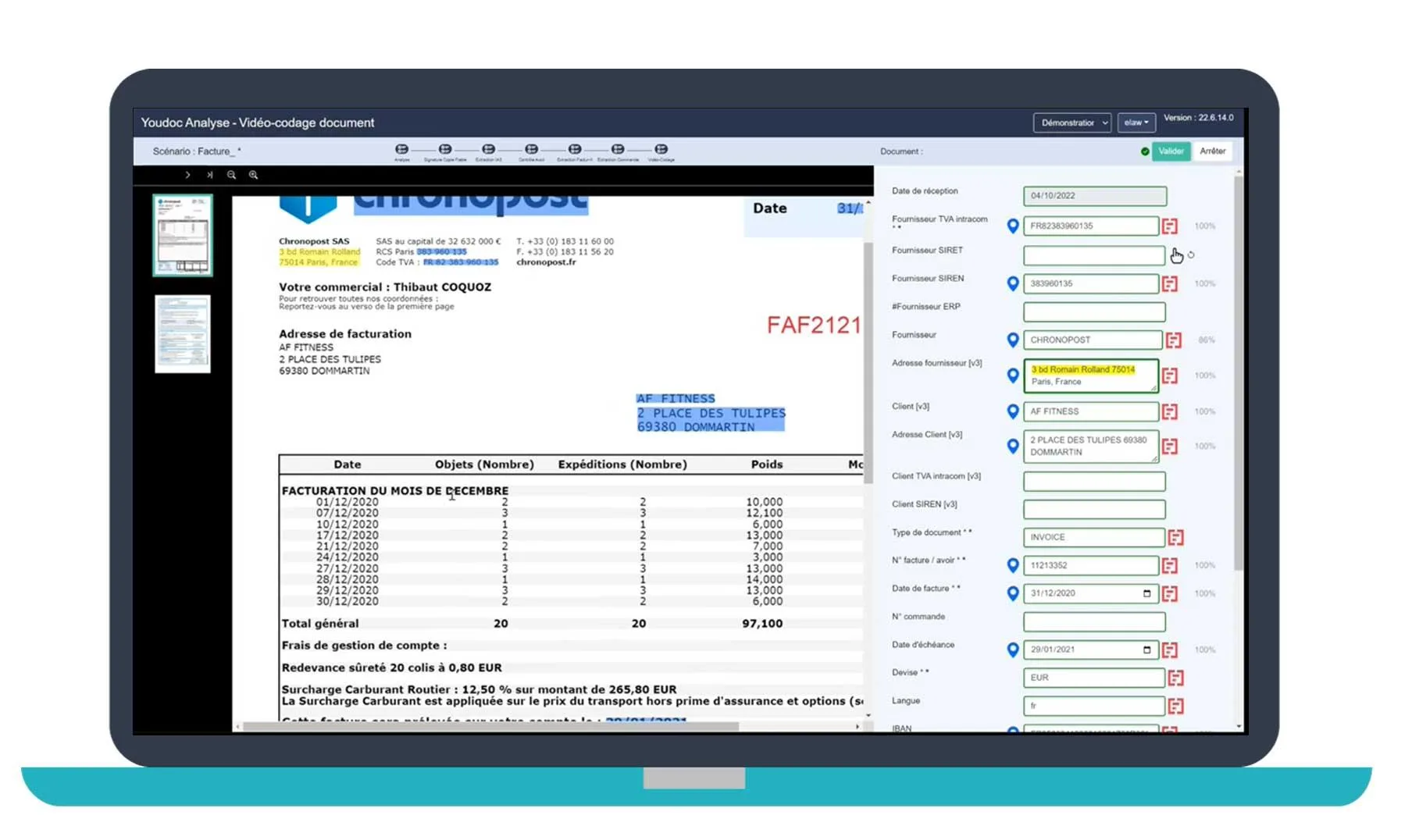Open the Démonstrateur dropdown
The width and height of the screenshot is (1412, 840).
tap(1071, 123)
